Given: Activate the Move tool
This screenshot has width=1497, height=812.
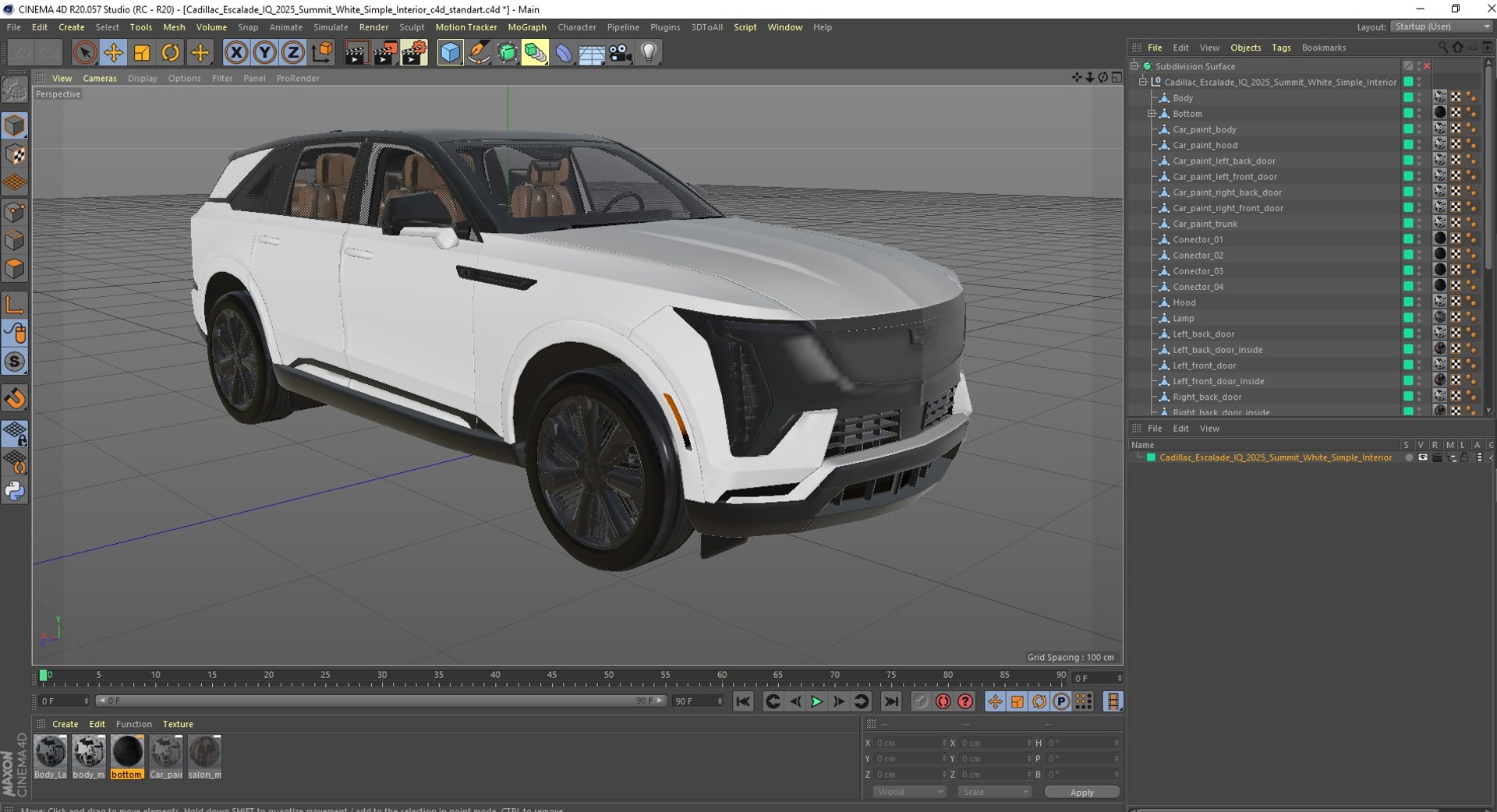Looking at the screenshot, I should [x=113, y=53].
